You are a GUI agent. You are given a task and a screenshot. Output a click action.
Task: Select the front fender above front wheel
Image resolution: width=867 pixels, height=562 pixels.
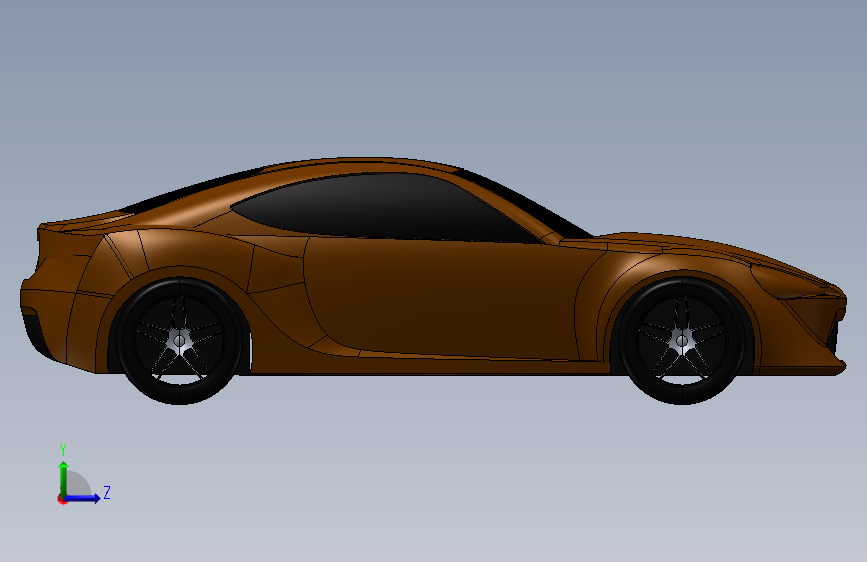[680, 263]
